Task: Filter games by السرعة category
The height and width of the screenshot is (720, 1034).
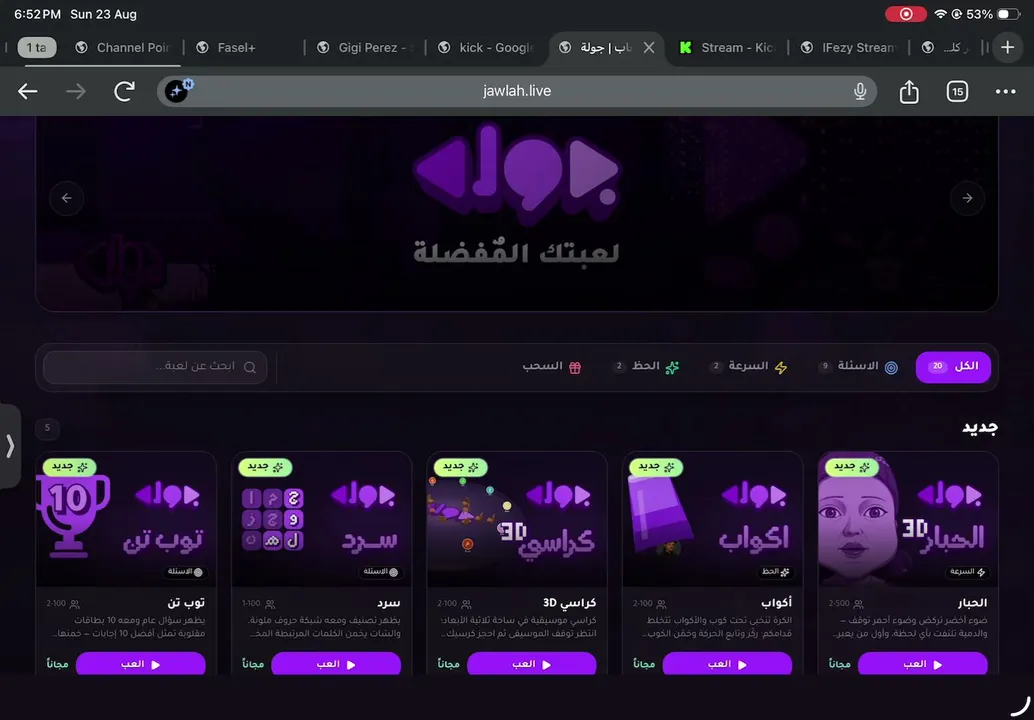Action: click(748, 367)
